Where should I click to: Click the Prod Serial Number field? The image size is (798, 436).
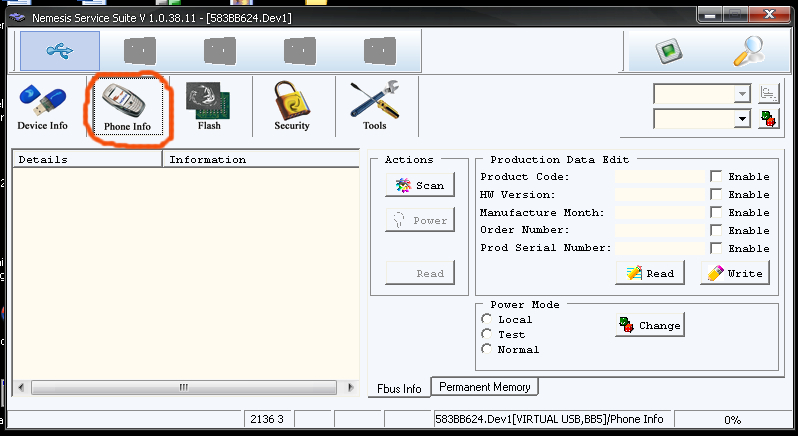[x=660, y=248]
